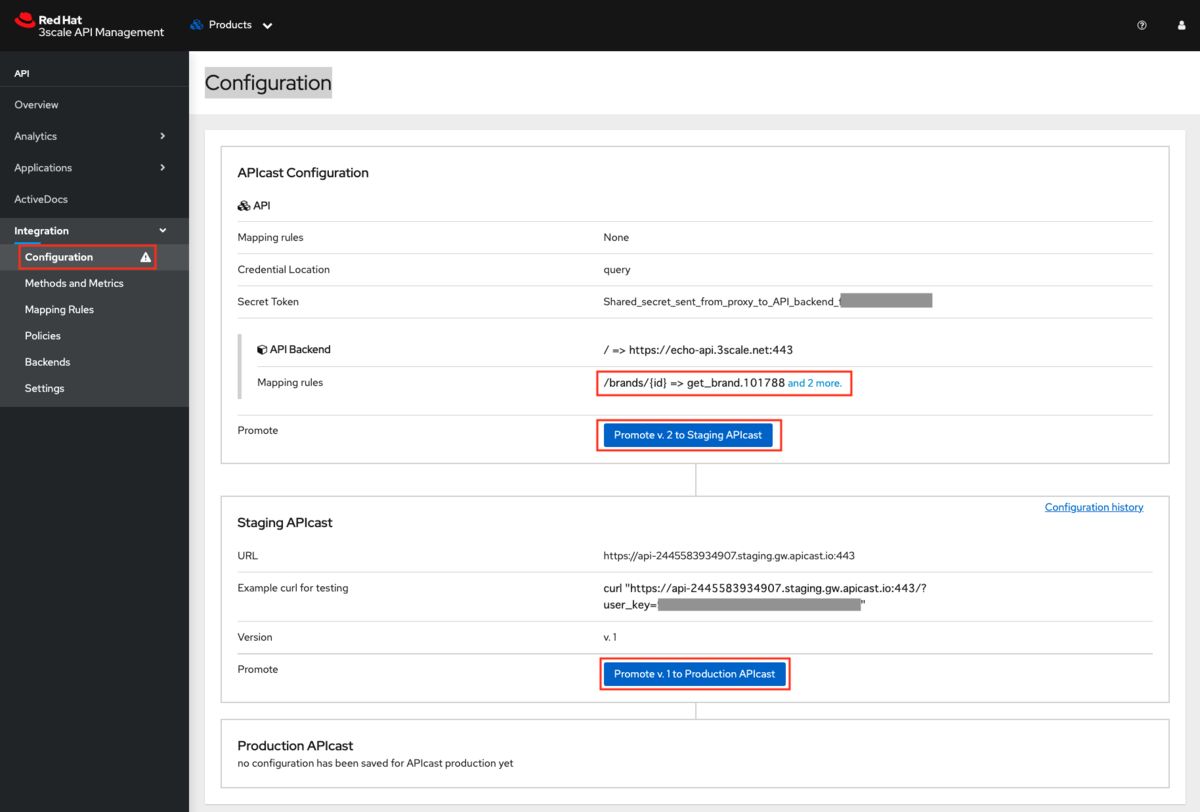Image resolution: width=1200 pixels, height=812 pixels.
Task: Open Backends in sidebar
Action: 47,362
